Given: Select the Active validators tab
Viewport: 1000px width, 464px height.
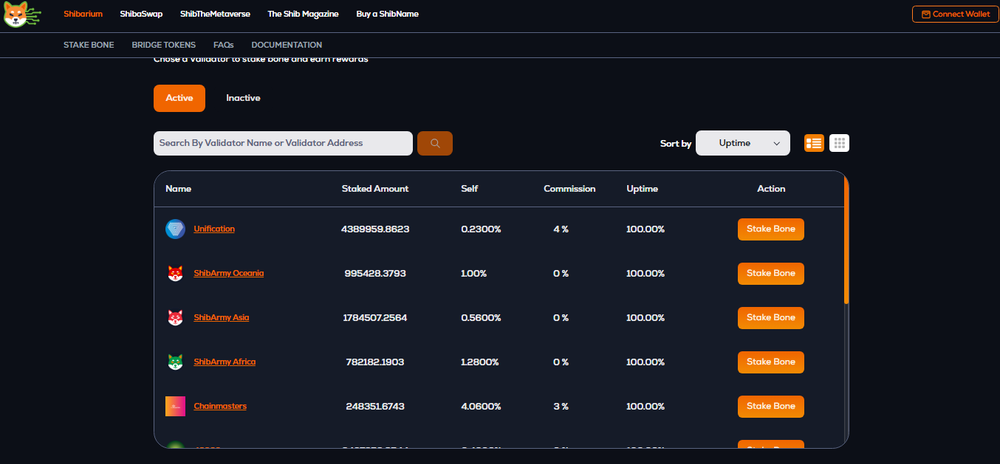Looking at the screenshot, I should pos(179,98).
